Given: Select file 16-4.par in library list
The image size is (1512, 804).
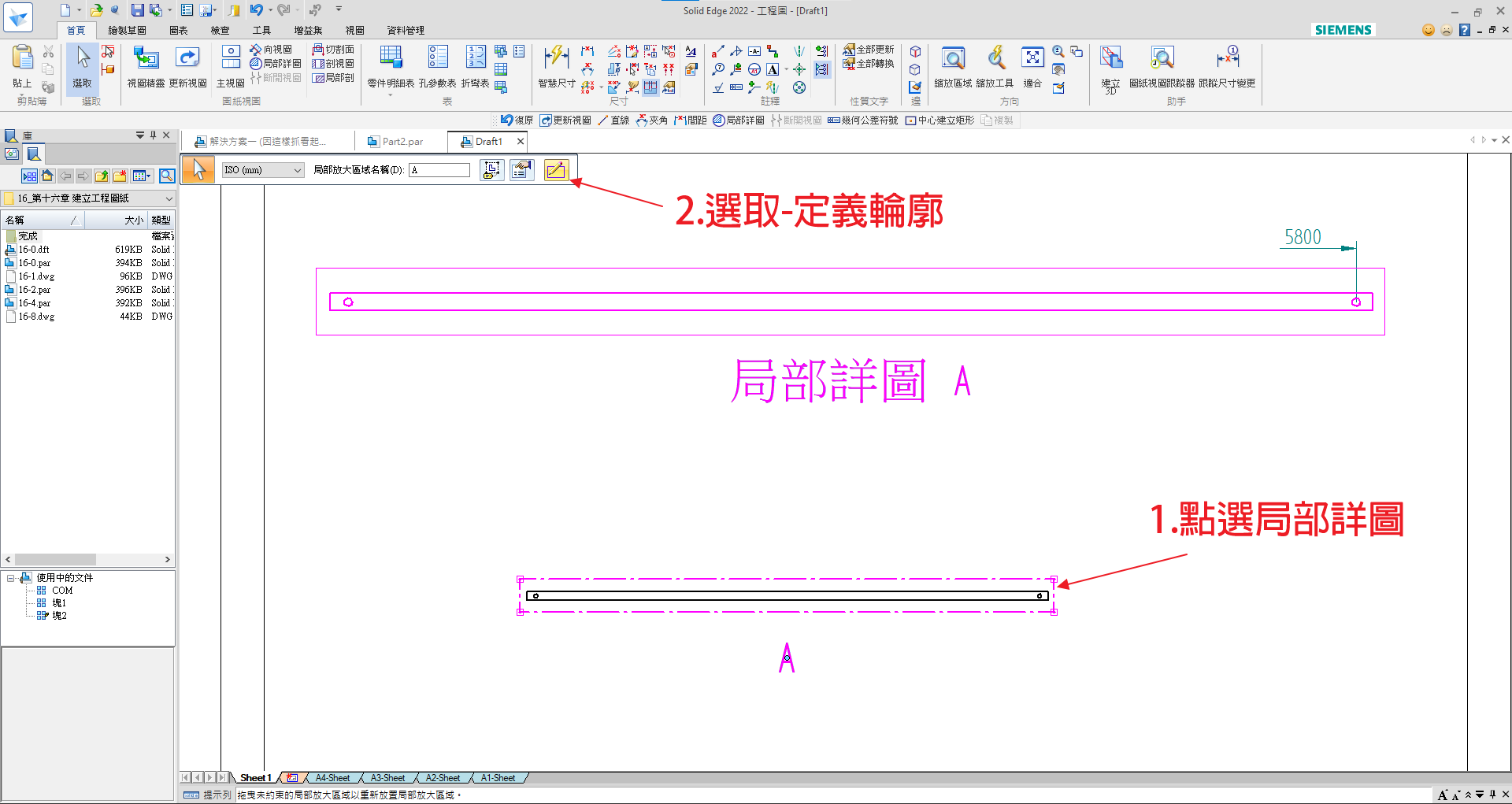Looking at the screenshot, I should coord(34,303).
